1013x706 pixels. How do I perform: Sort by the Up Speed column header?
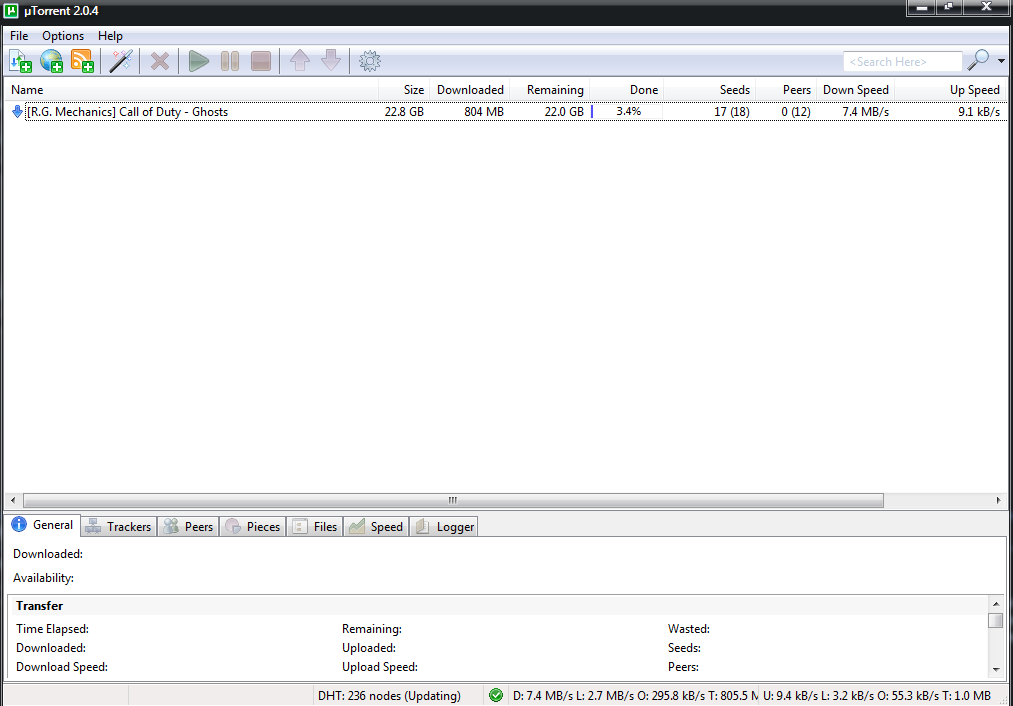(950, 90)
